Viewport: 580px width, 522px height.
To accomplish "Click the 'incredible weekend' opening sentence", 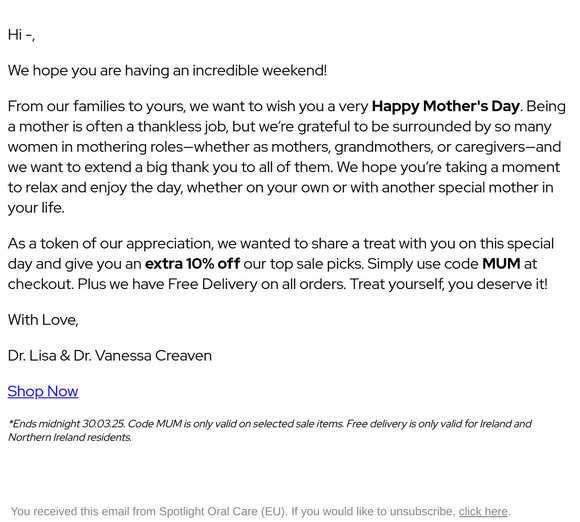I will (167, 70).
